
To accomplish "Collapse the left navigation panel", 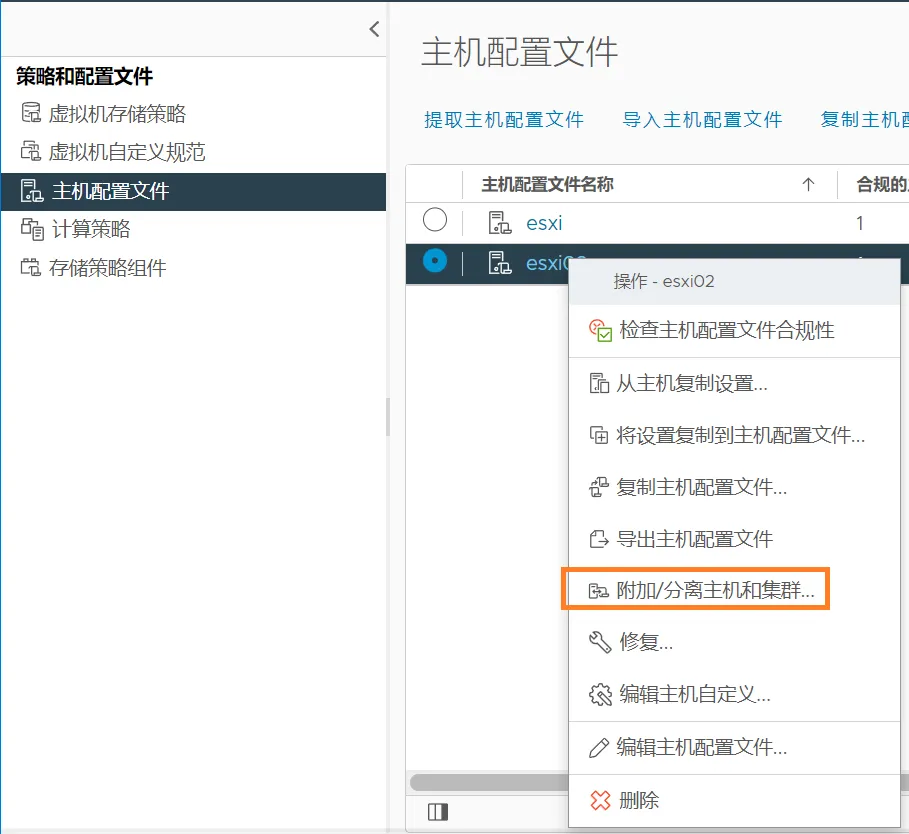I will tap(374, 29).
